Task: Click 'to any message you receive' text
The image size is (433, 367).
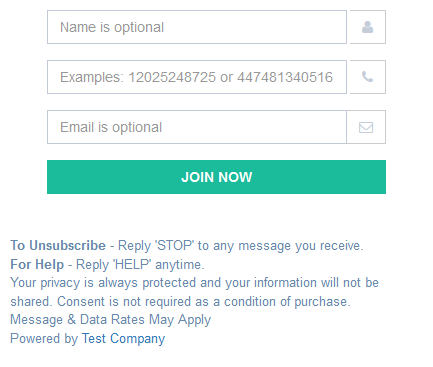Action: click(280, 246)
